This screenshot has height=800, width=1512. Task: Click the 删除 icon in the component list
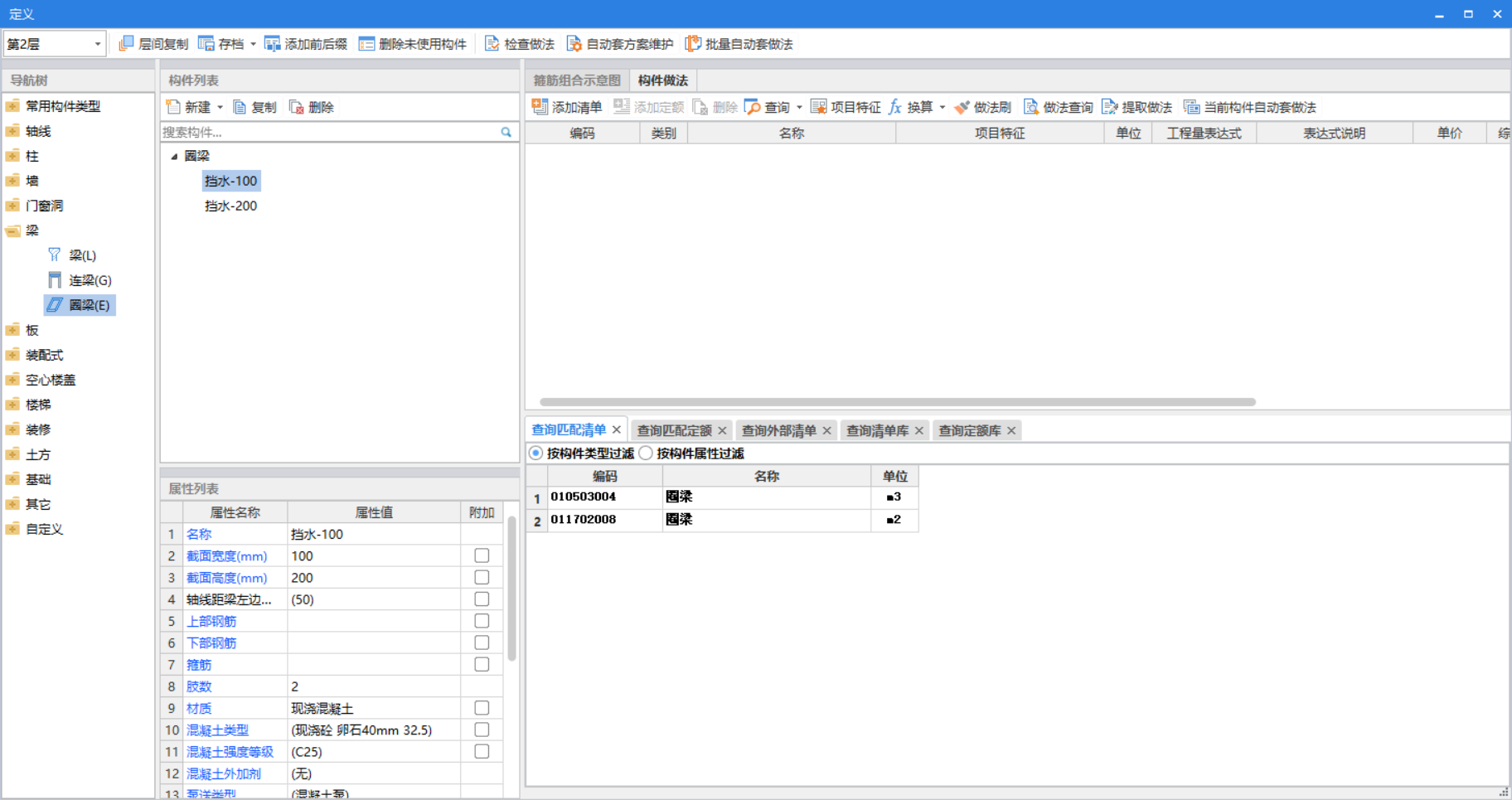[296, 107]
